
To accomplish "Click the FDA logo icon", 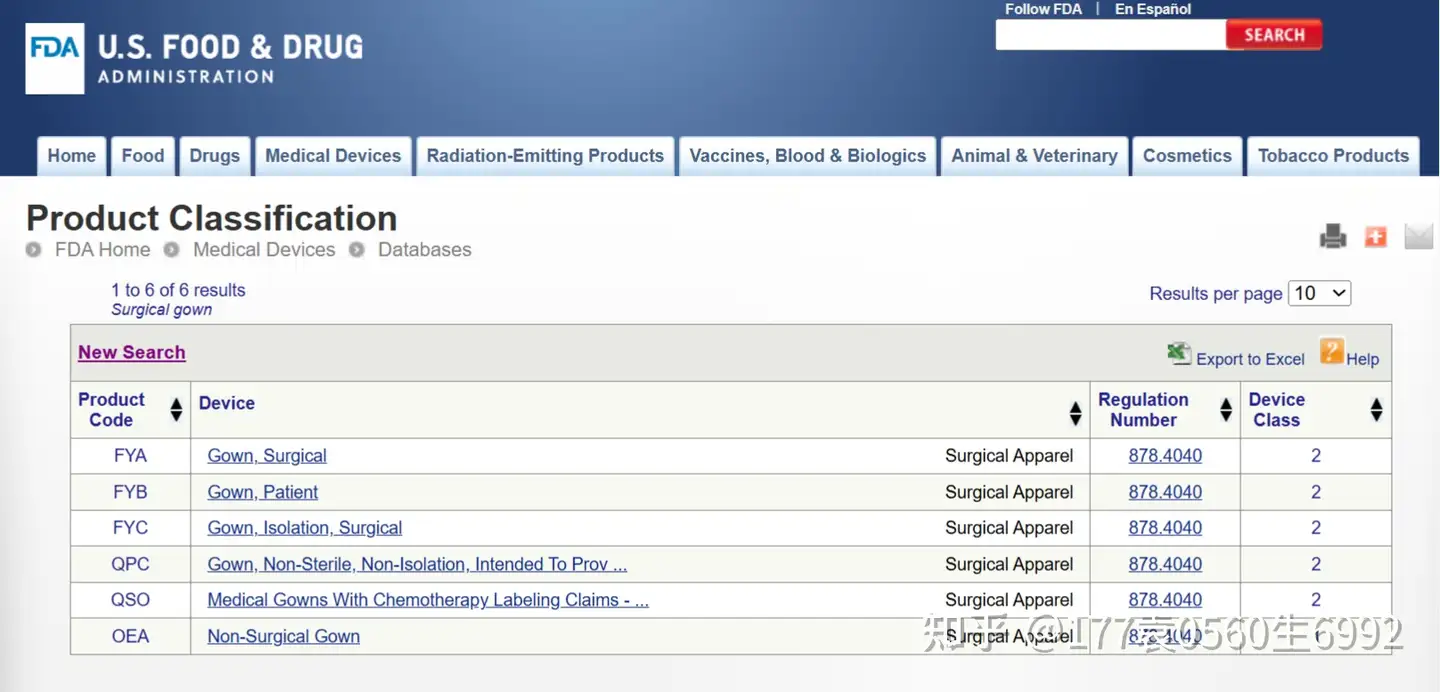I will 55,58.
